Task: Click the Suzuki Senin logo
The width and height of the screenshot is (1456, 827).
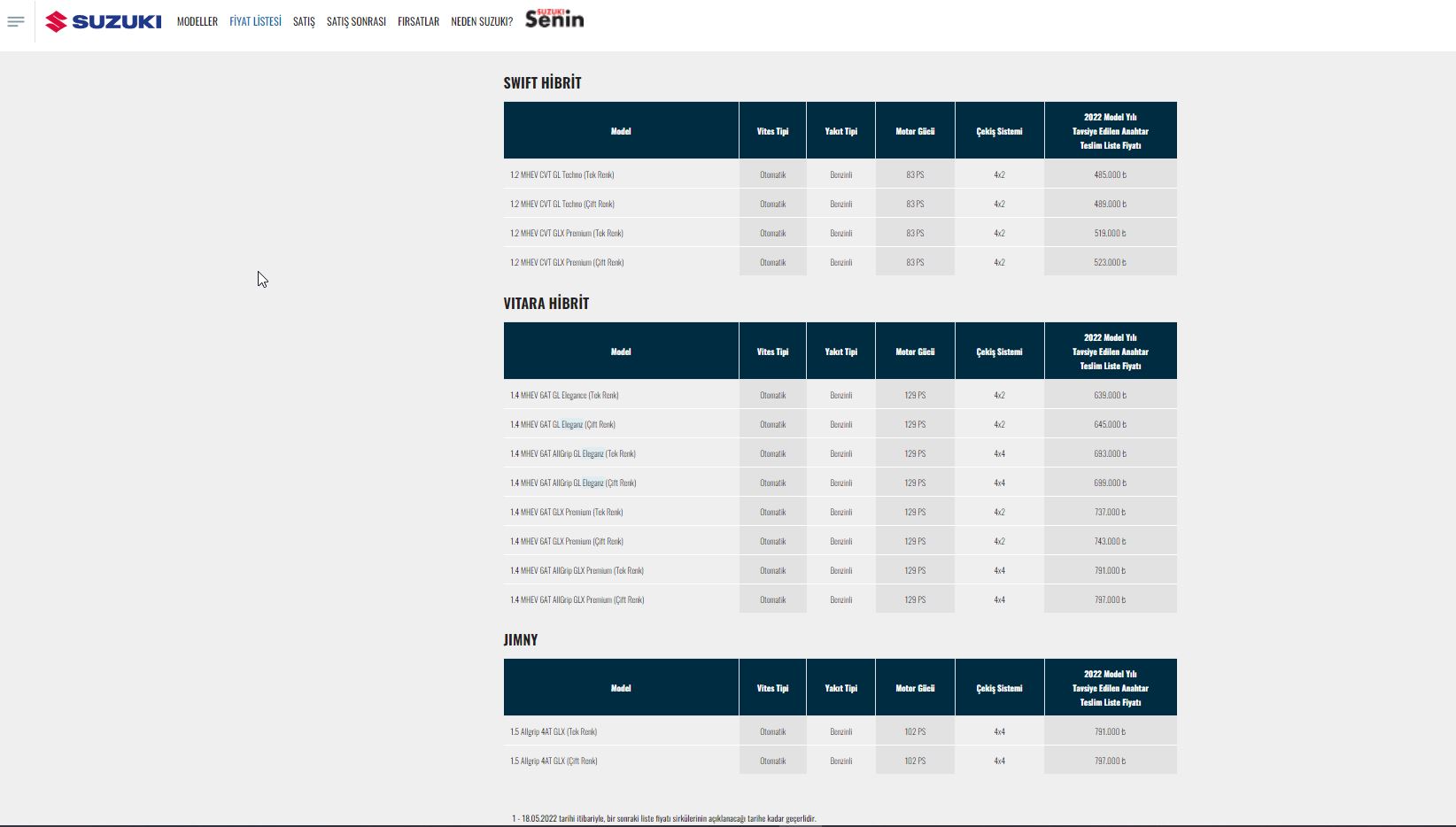Action: point(554,19)
